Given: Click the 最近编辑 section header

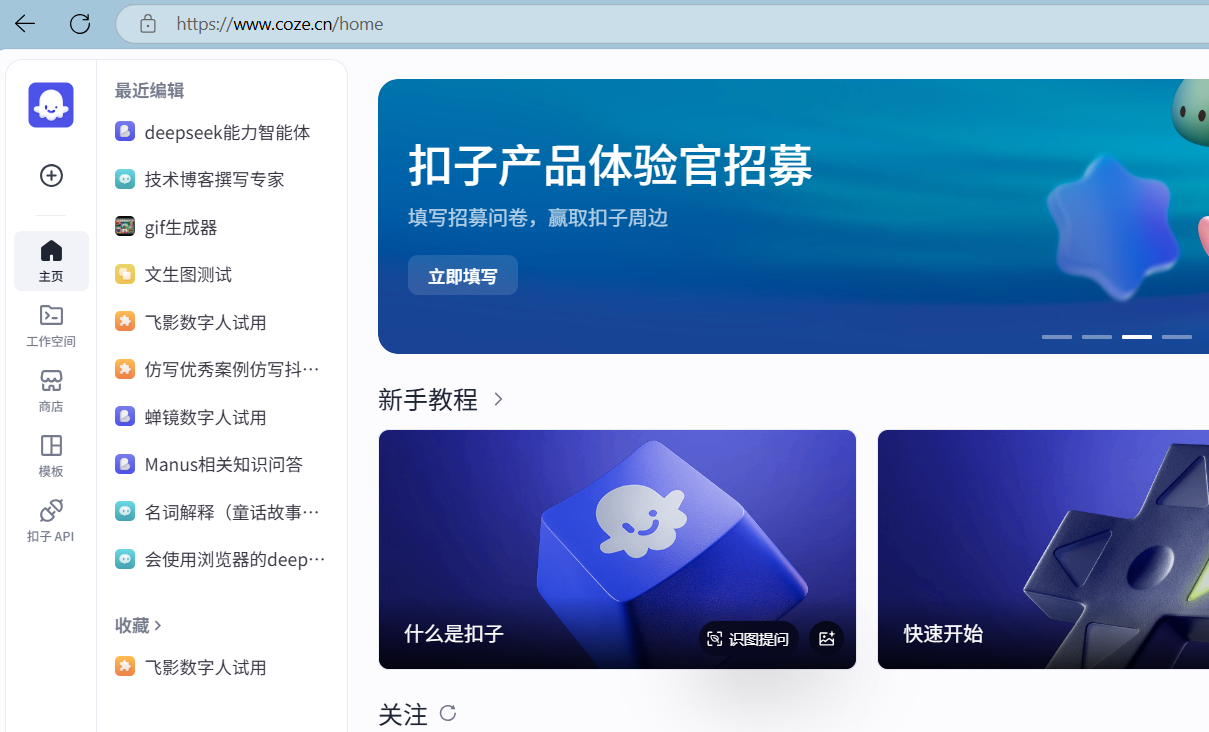Looking at the screenshot, I should (x=149, y=90).
